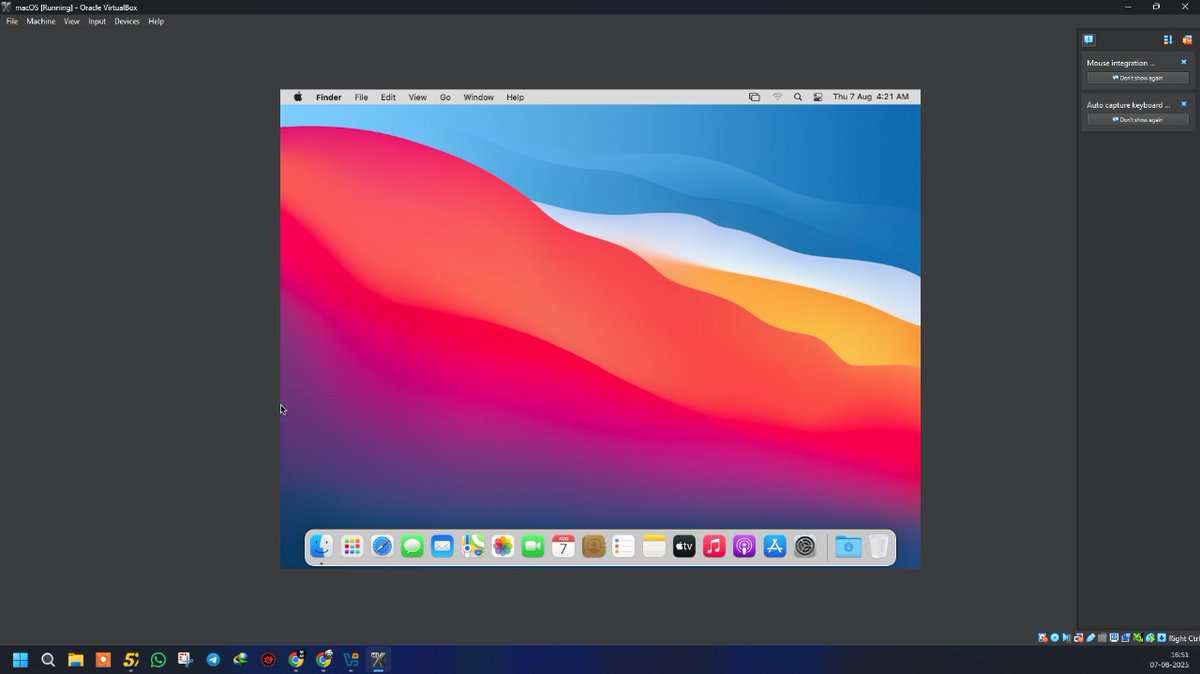1200x674 pixels.
Task: Open Spotlight search in macOS menu bar
Action: tap(798, 97)
